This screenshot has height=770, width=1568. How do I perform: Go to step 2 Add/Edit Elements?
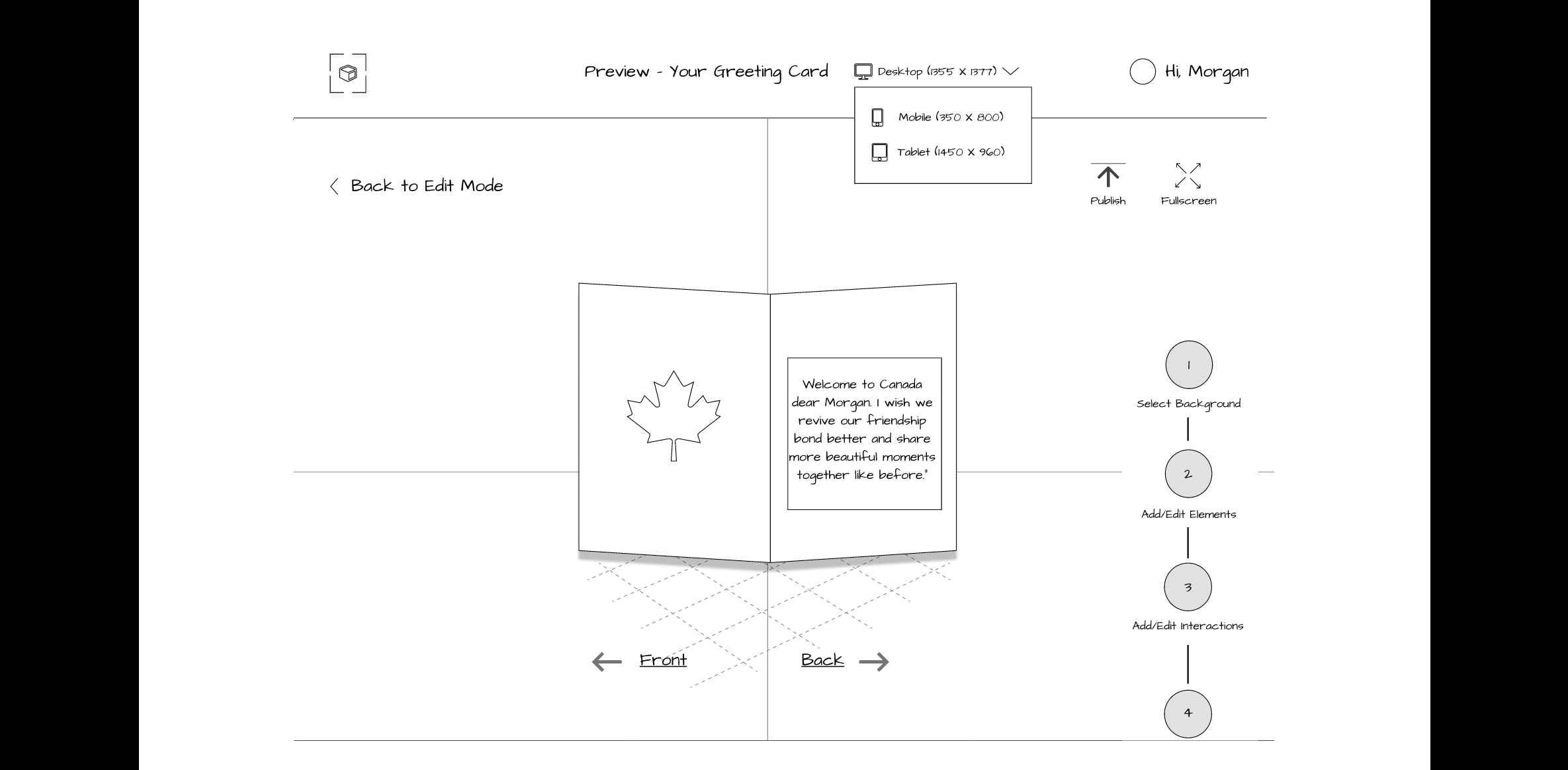[1188, 474]
